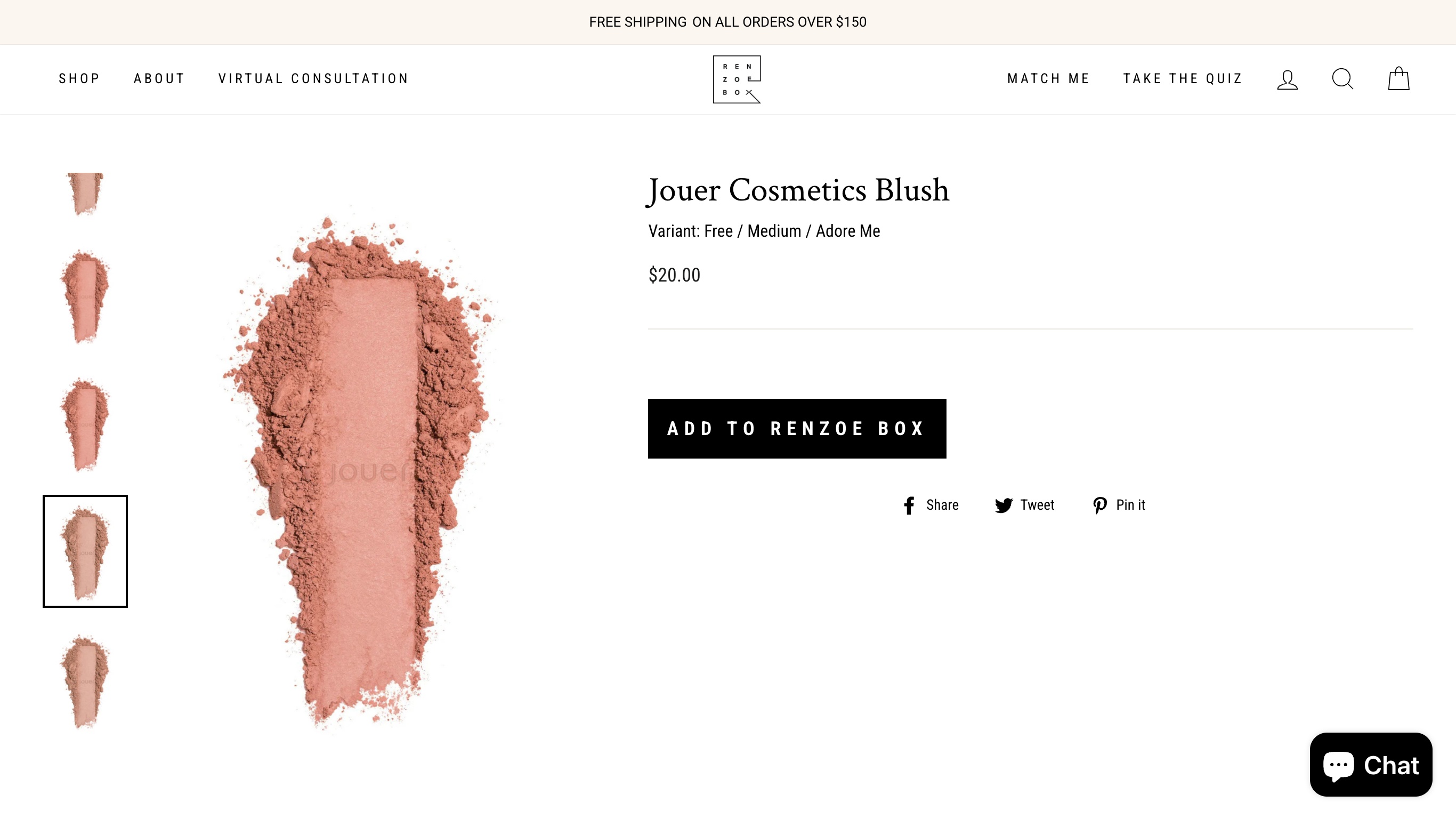Share product on Facebook
This screenshot has width=1456, height=819.
(x=931, y=505)
